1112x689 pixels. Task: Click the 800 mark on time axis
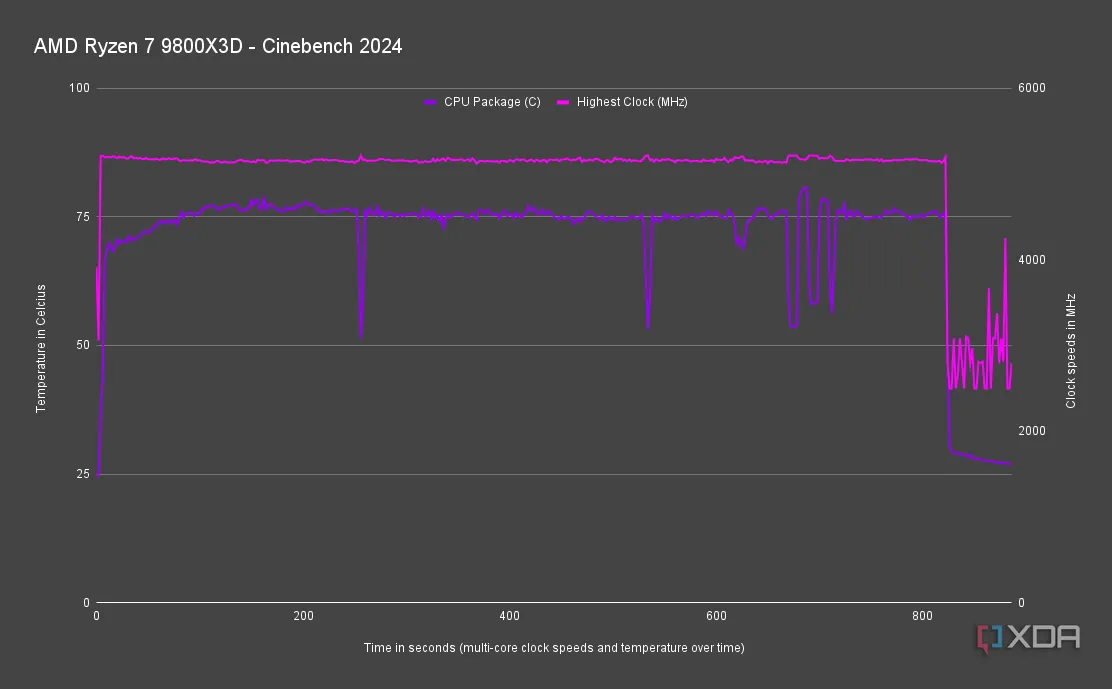coord(922,616)
